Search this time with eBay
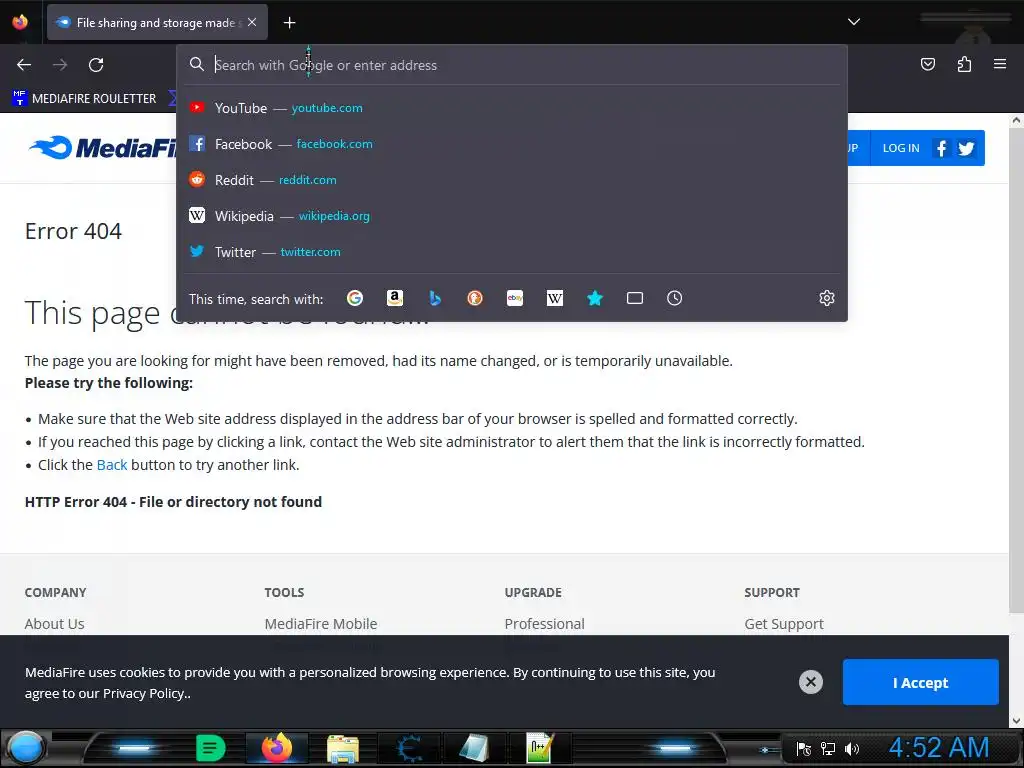 [x=515, y=298]
